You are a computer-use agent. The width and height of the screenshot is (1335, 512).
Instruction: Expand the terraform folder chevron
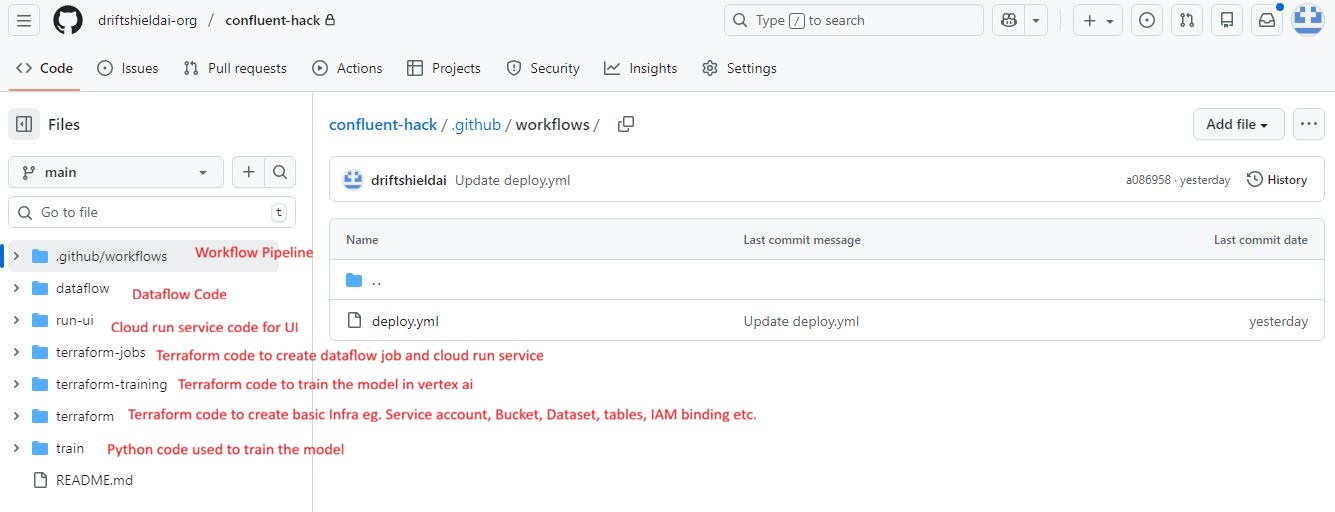tap(16, 416)
